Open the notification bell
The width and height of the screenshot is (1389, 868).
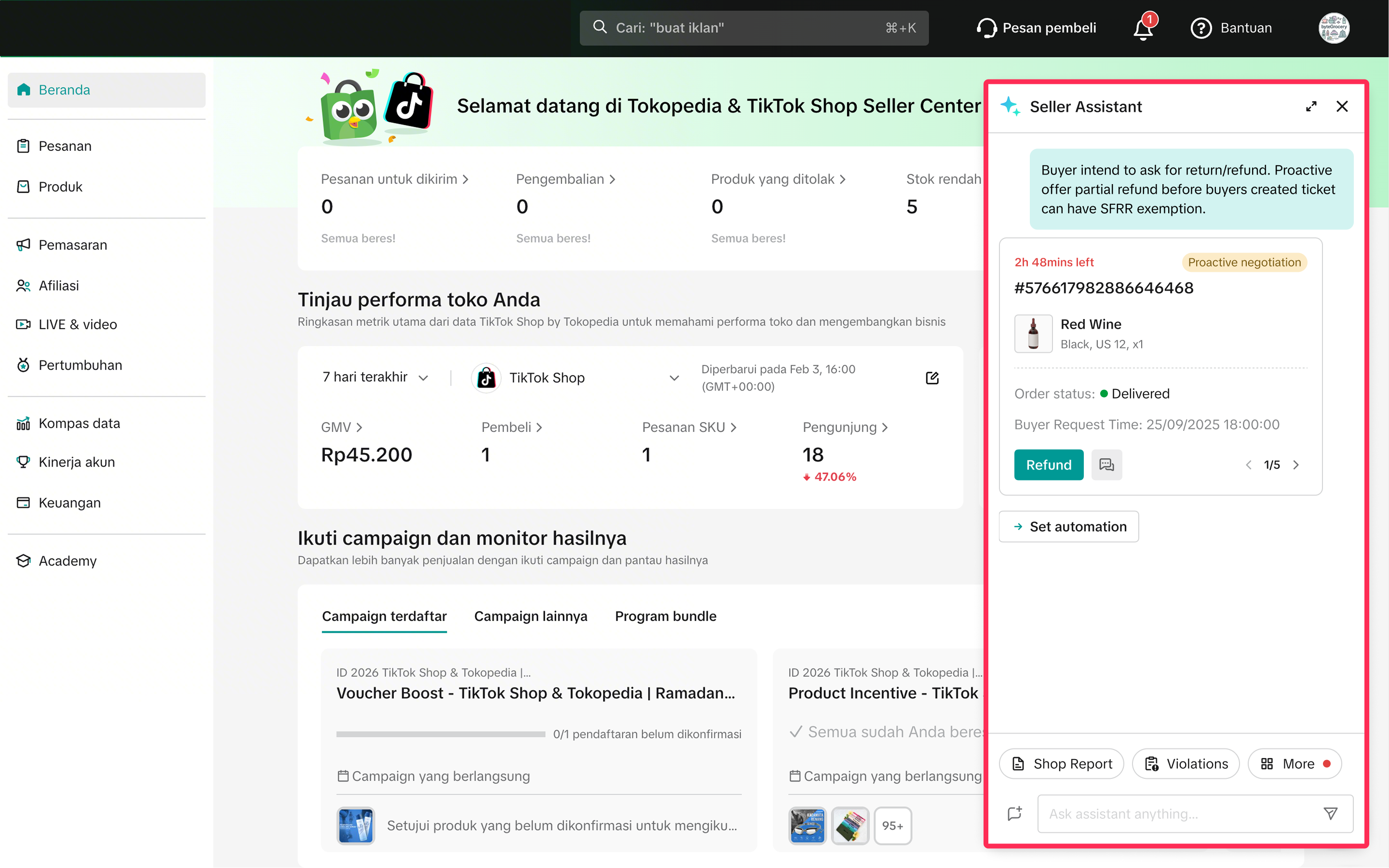point(1143,28)
